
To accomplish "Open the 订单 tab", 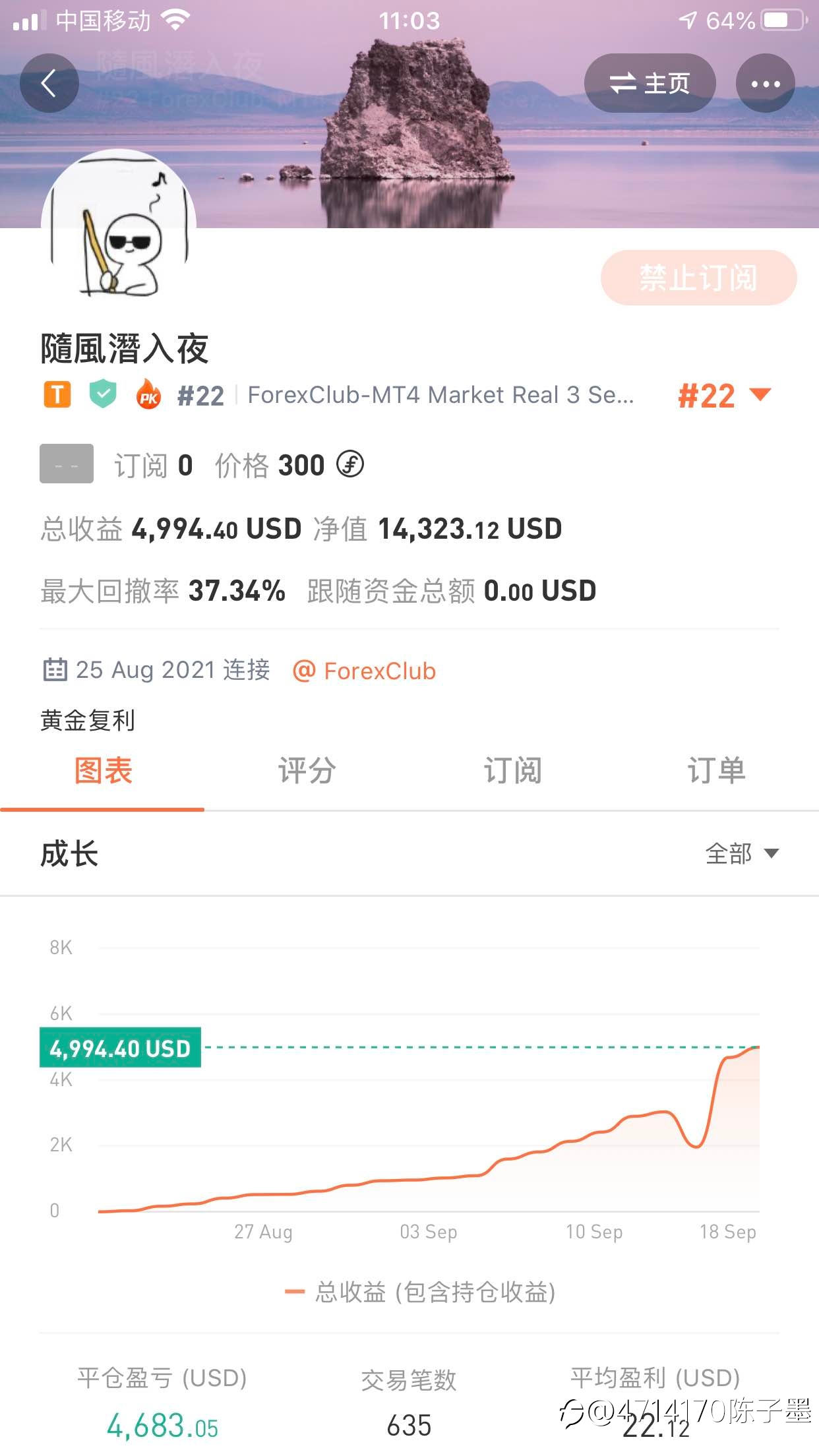I will tap(716, 770).
